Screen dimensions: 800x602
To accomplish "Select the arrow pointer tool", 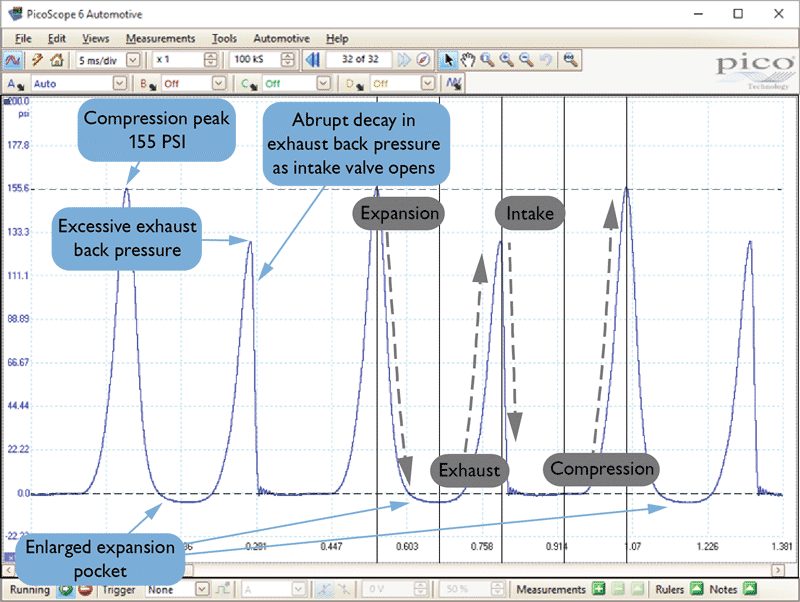I will (447, 60).
